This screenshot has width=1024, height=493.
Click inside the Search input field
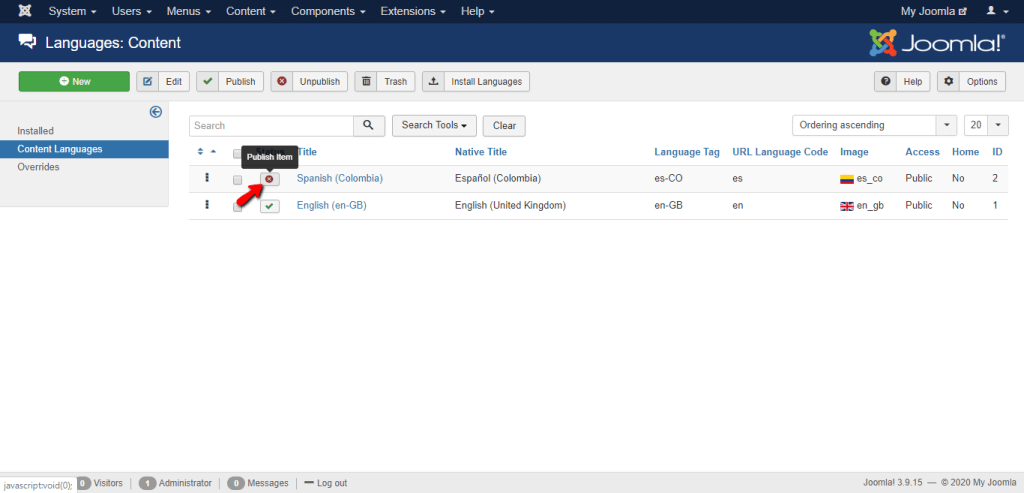(271, 126)
